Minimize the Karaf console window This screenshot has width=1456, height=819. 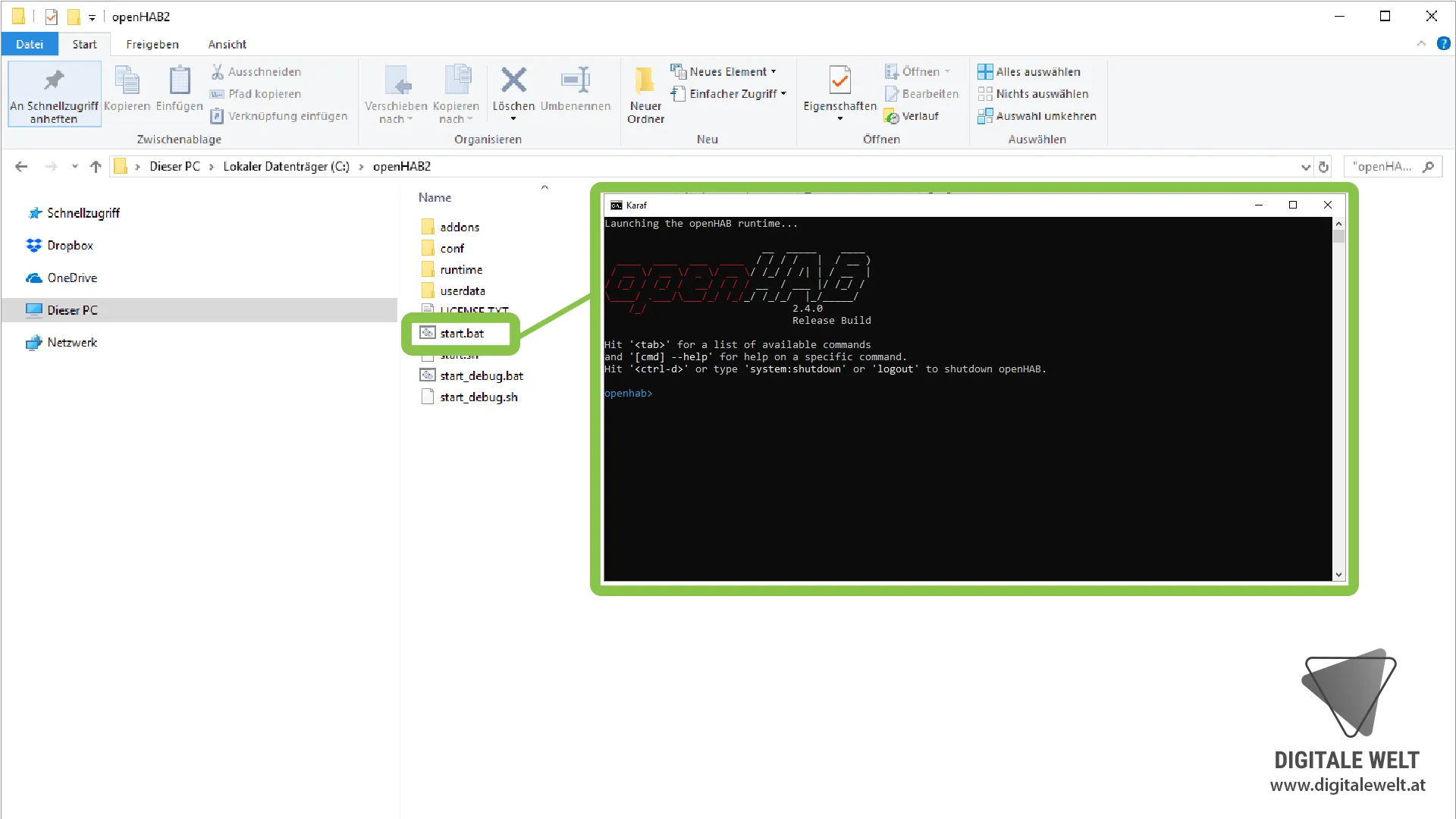(1259, 206)
